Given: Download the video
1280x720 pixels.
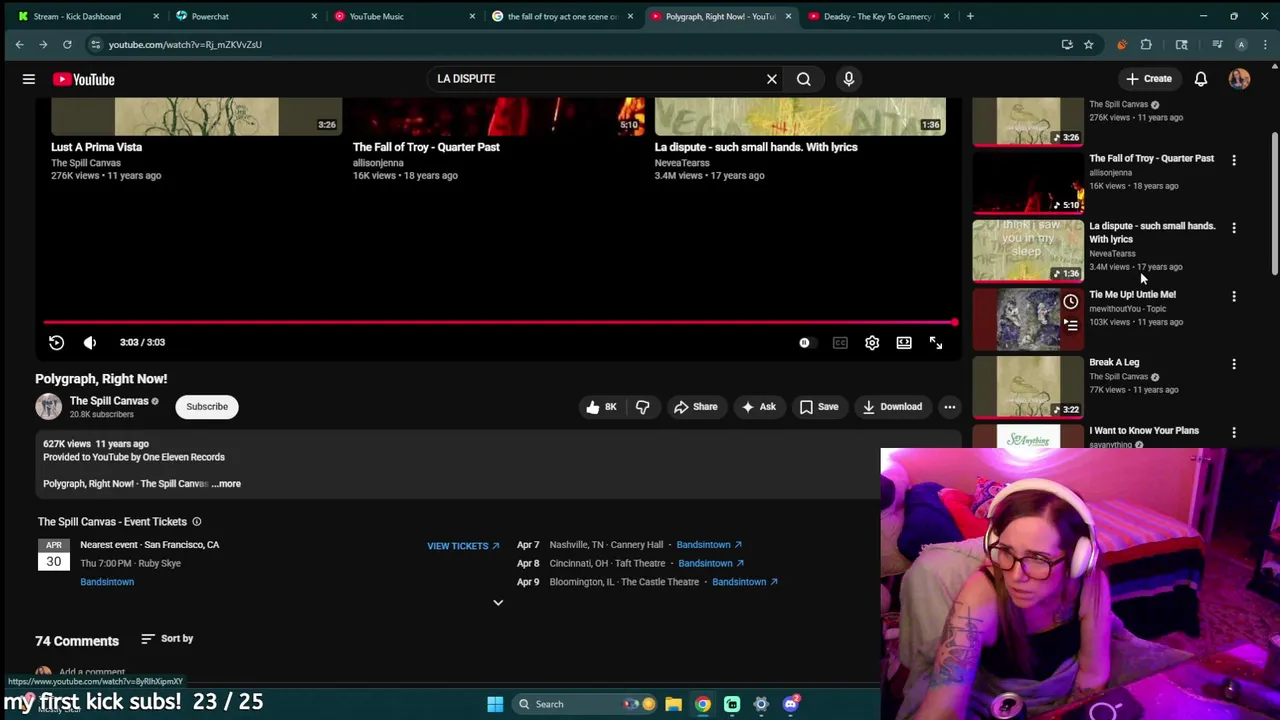Looking at the screenshot, I should point(892,407).
